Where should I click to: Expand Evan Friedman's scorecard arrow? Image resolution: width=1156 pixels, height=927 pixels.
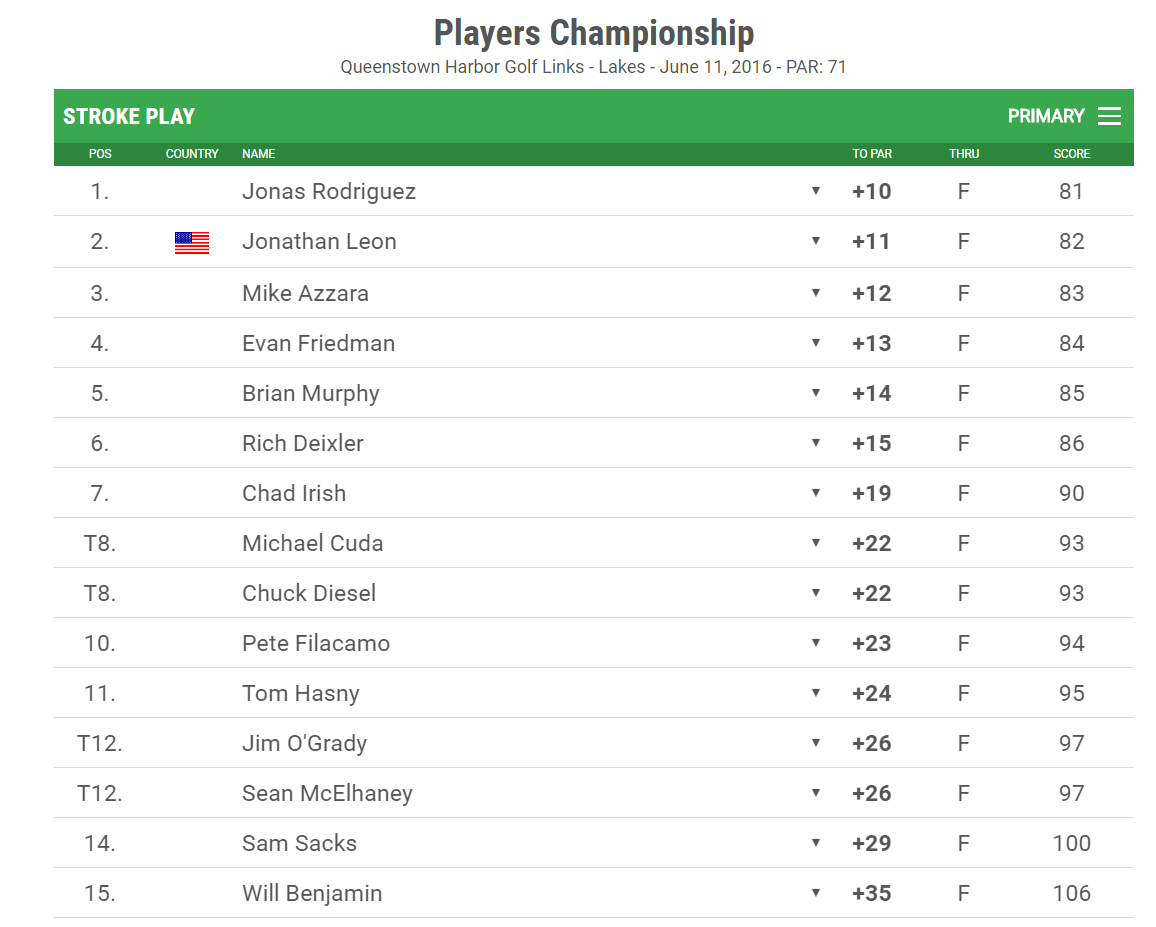[x=815, y=343]
